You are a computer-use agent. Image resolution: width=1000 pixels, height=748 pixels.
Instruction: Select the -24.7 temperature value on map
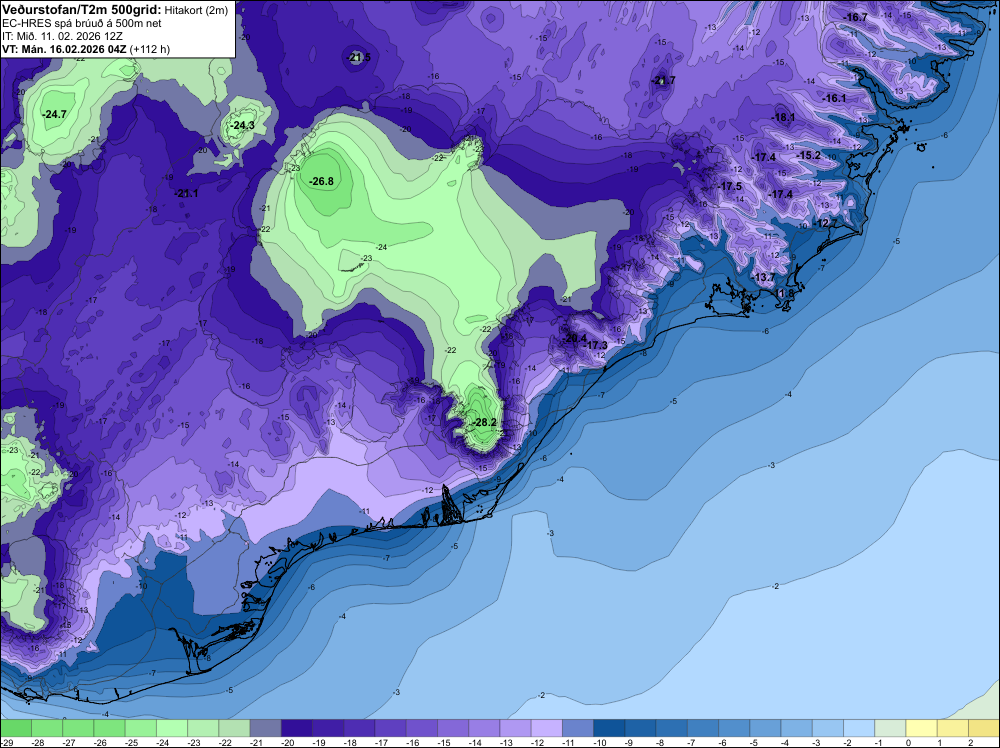coord(54,114)
